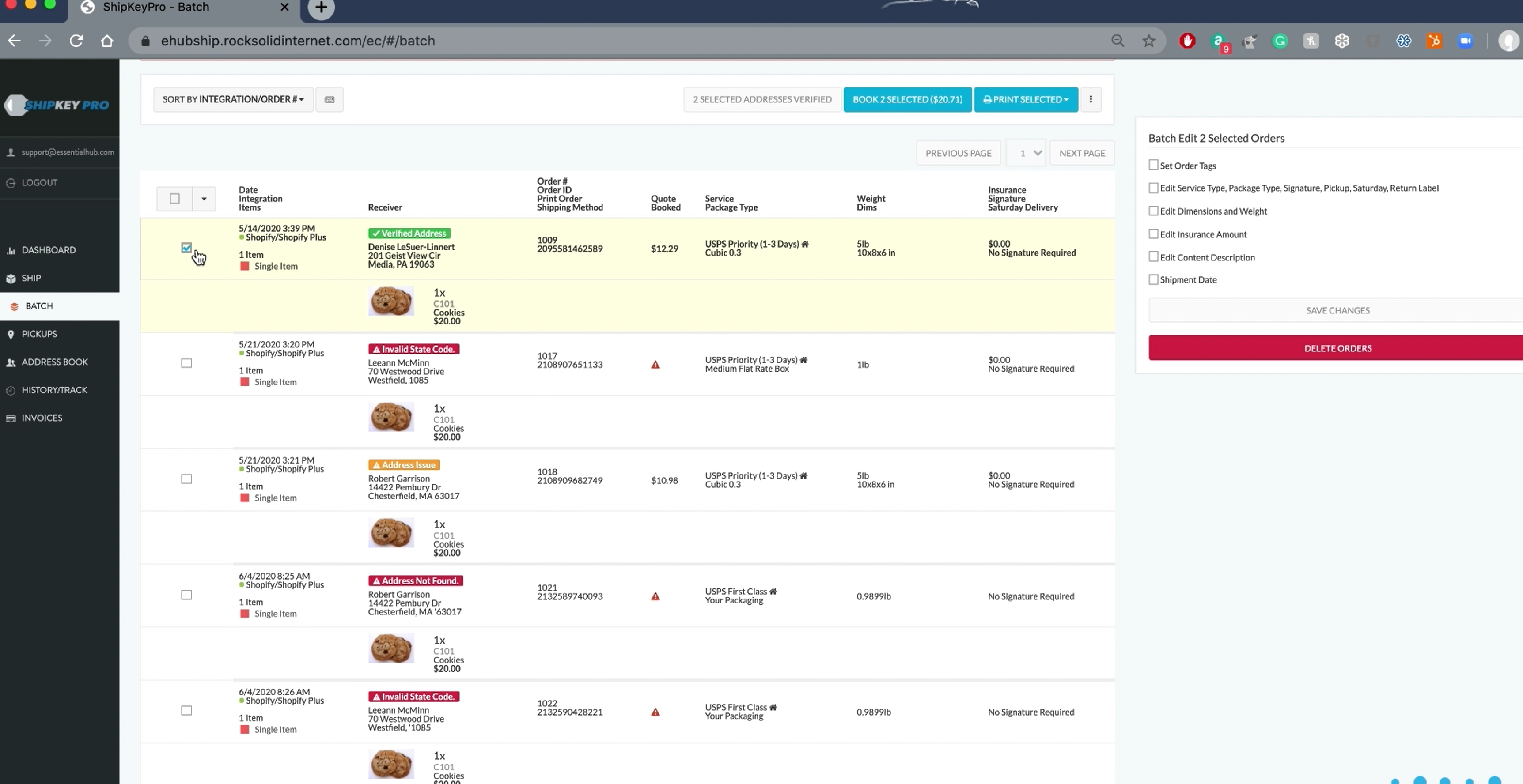This screenshot has width=1523, height=784.
Task: Click Book 2 Selected ($20.71)
Action: (x=908, y=99)
